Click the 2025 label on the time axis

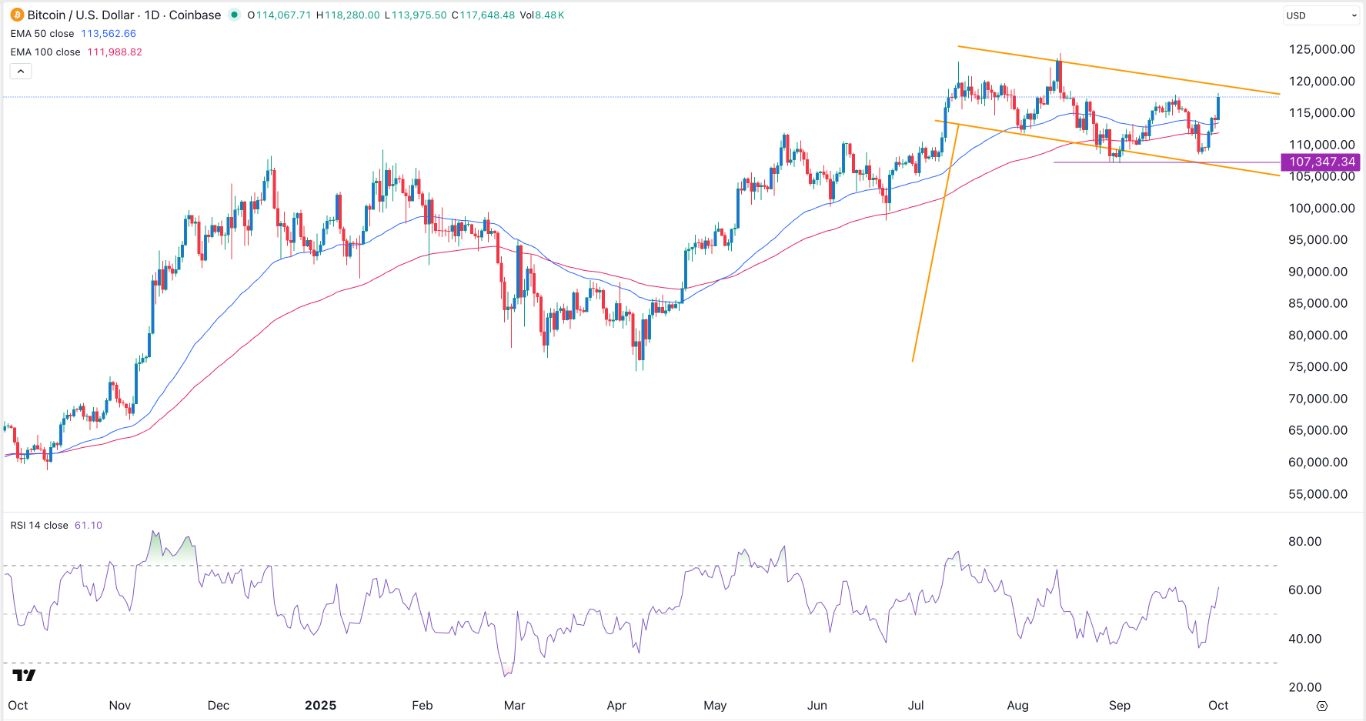320,705
